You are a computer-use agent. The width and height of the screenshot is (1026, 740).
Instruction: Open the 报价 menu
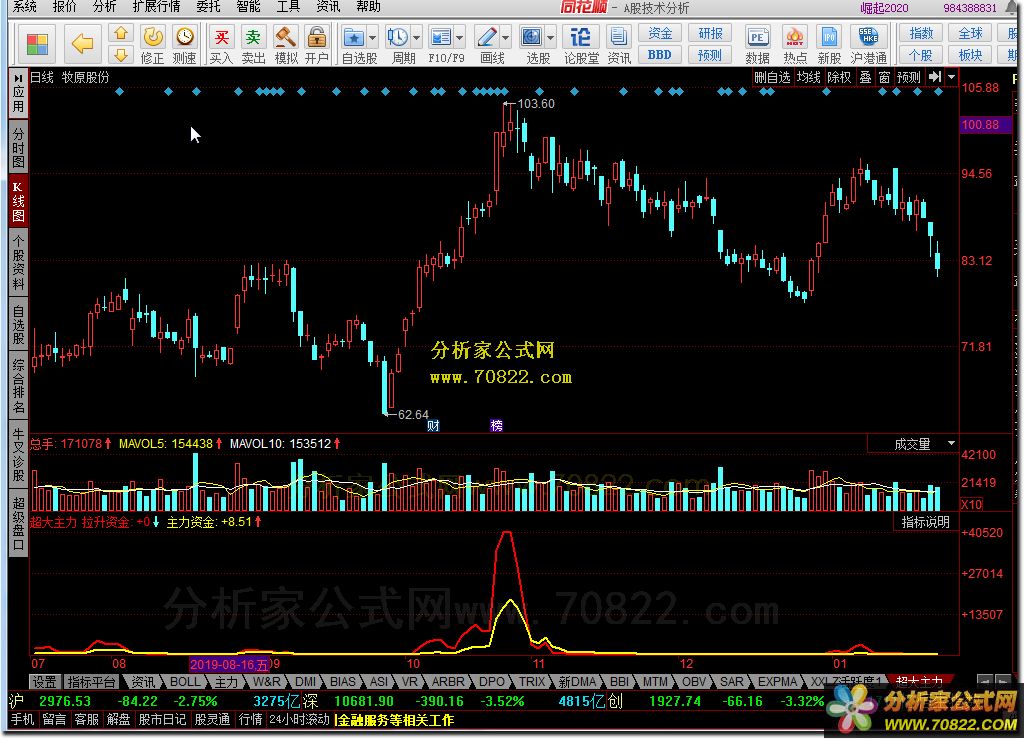[x=64, y=7]
